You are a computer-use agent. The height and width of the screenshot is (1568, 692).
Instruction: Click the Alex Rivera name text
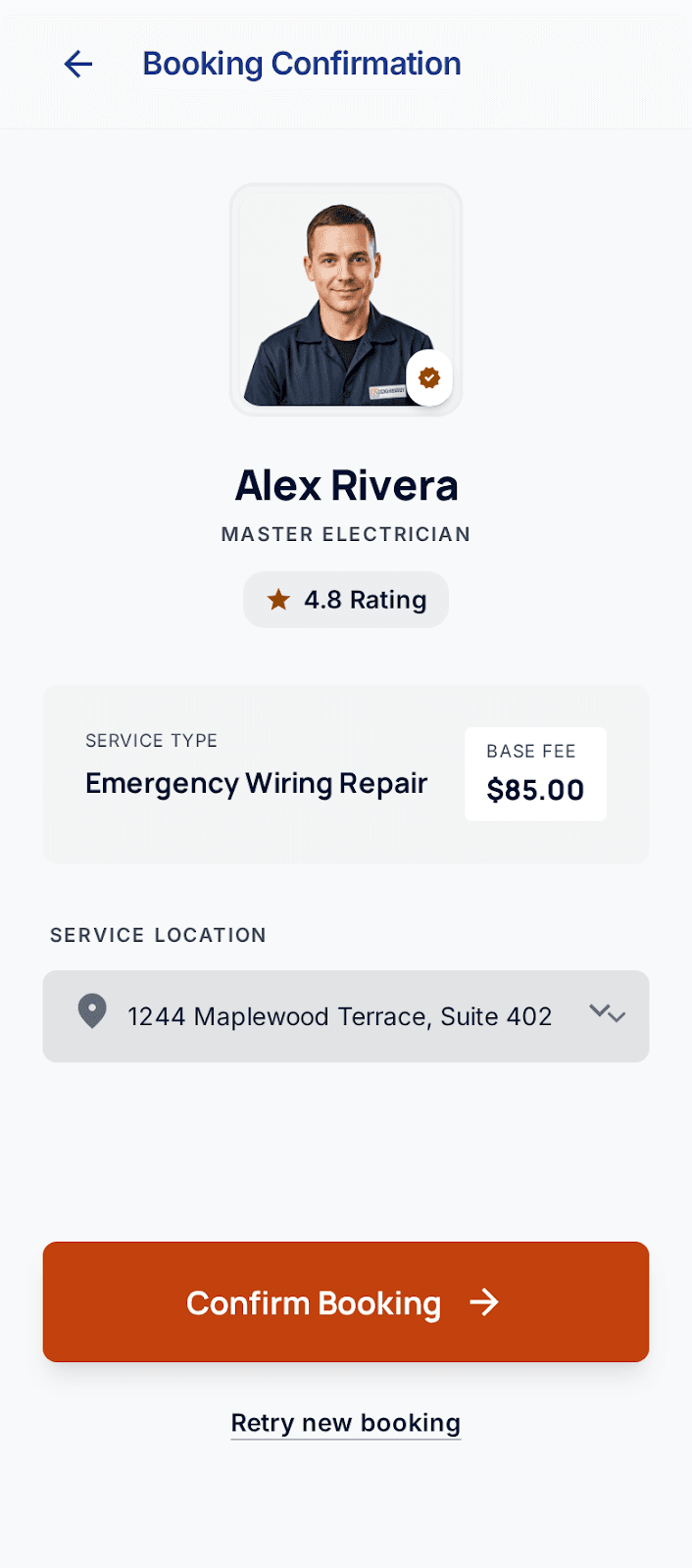pyautogui.click(x=347, y=485)
